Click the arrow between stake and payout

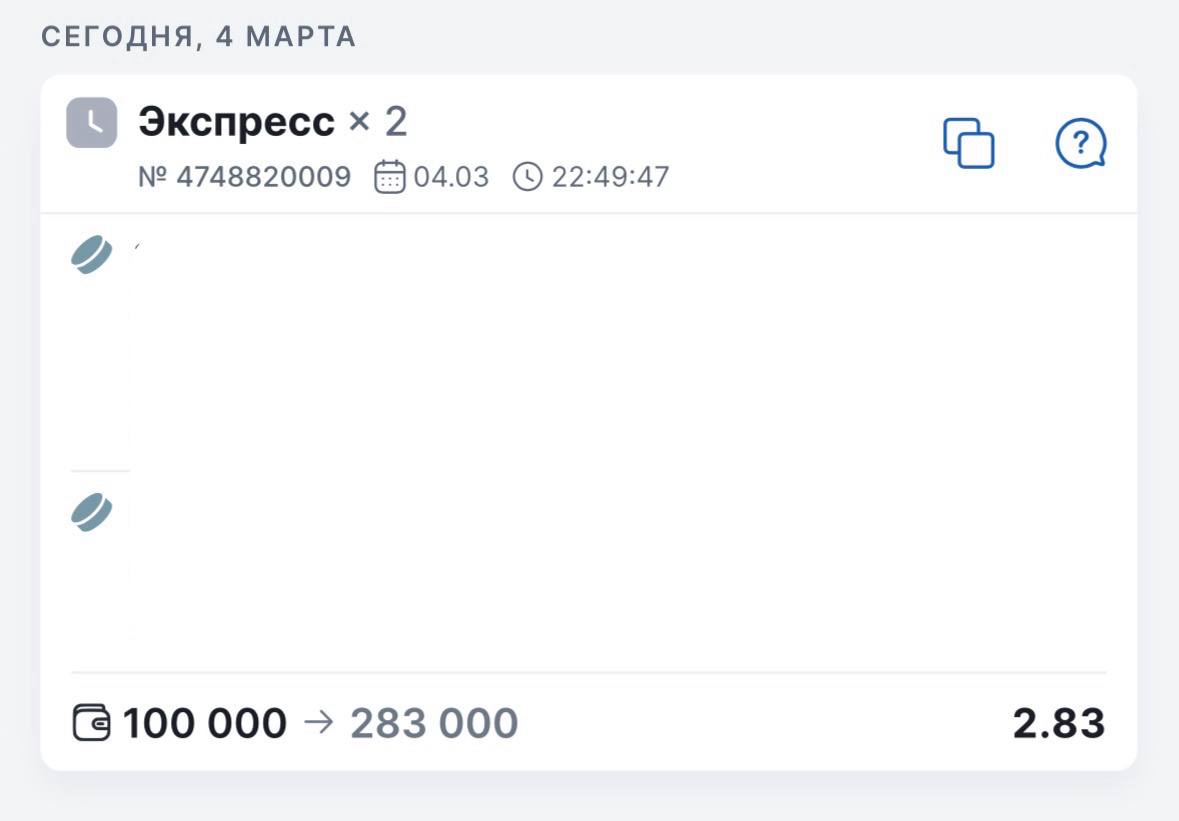[x=317, y=723]
